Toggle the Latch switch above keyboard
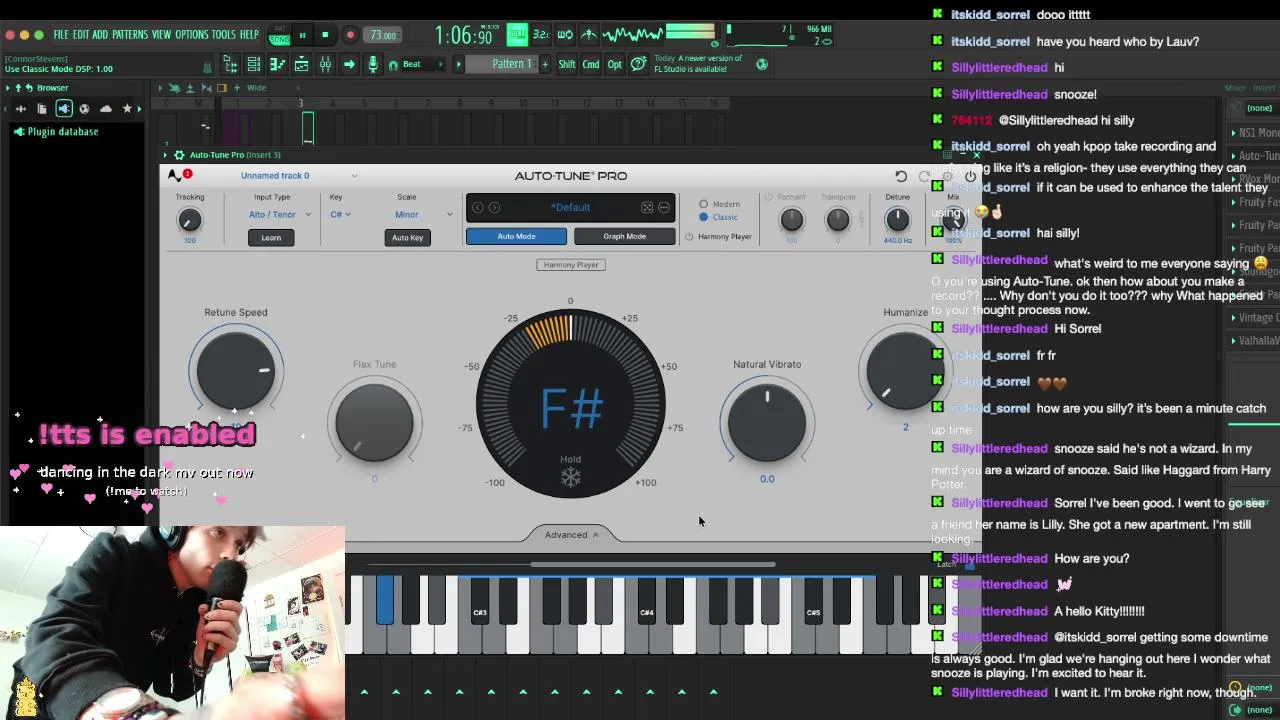 (x=969, y=565)
